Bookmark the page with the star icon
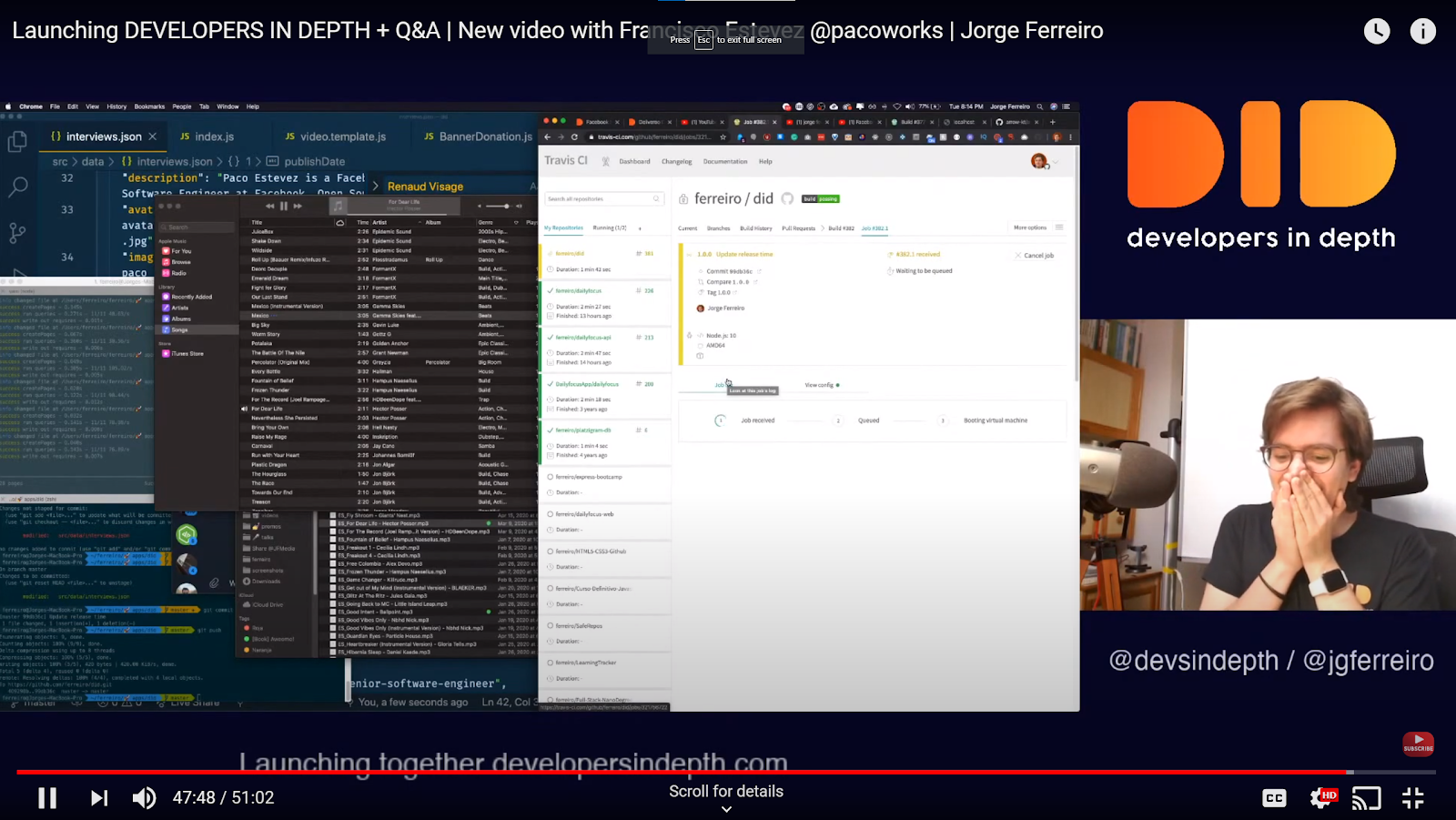 pyautogui.click(x=723, y=137)
